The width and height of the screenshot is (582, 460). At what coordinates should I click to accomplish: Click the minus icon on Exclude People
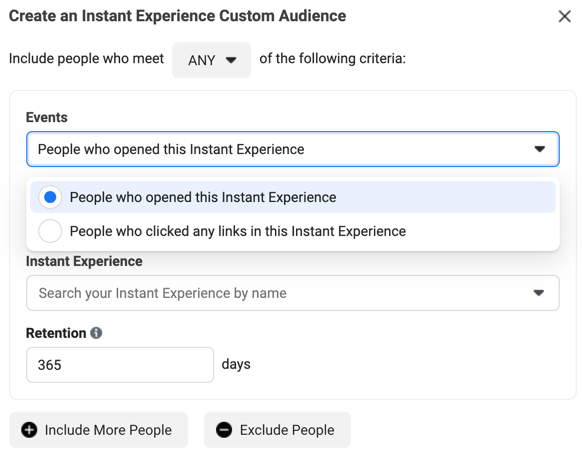[224, 430]
